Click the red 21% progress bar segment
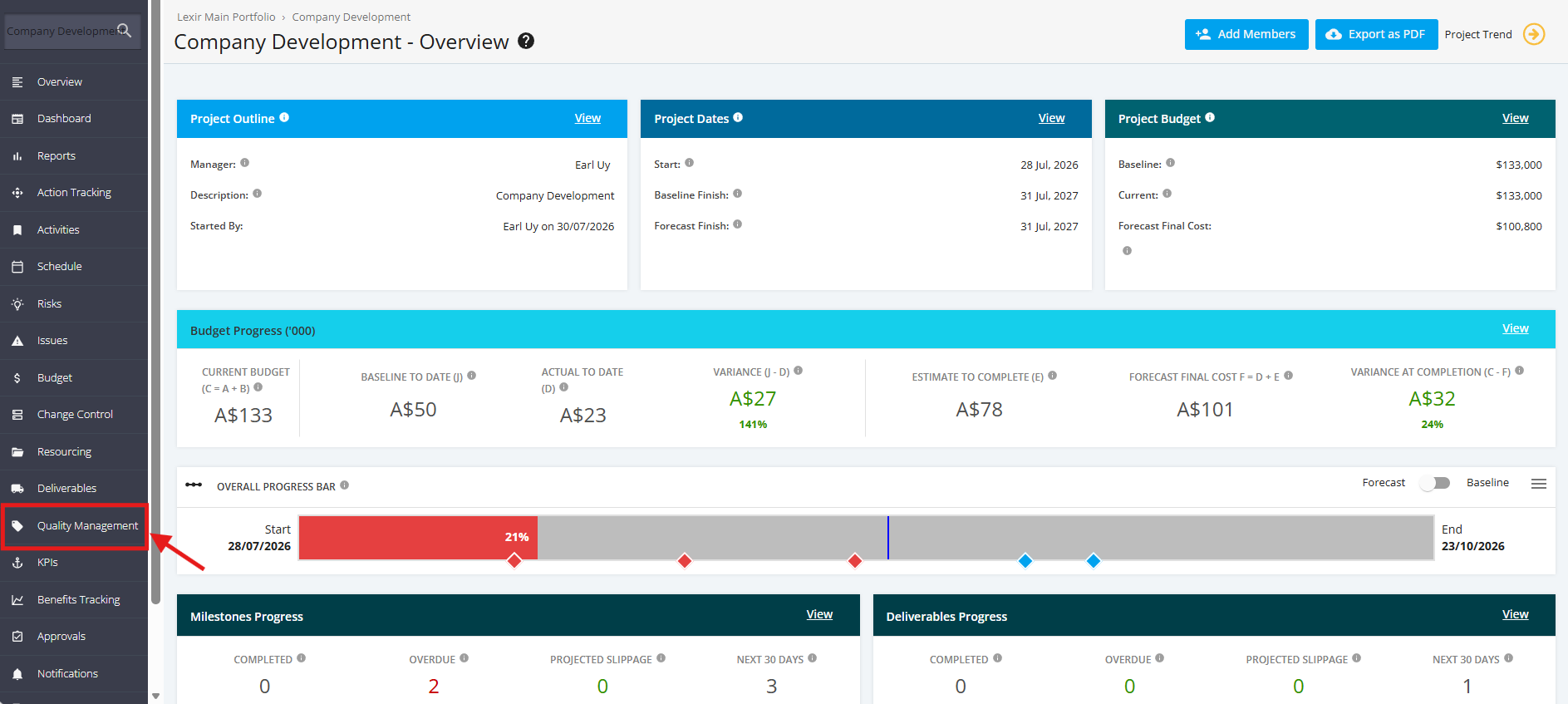Viewport: 1568px width, 704px height. pyautogui.click(x=418, y=538)
